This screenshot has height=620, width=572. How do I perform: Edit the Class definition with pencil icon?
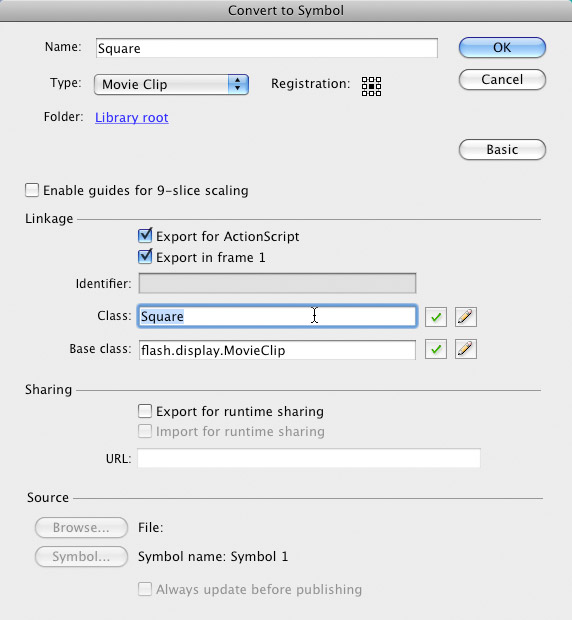tap(466, 317)
